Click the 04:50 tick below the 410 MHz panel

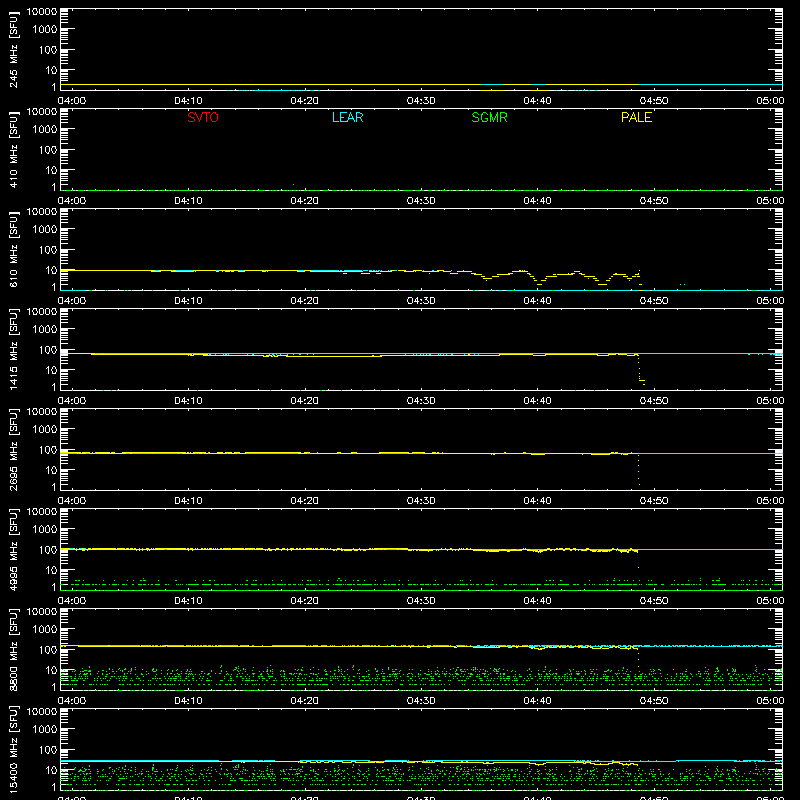[x=654, y=201]
